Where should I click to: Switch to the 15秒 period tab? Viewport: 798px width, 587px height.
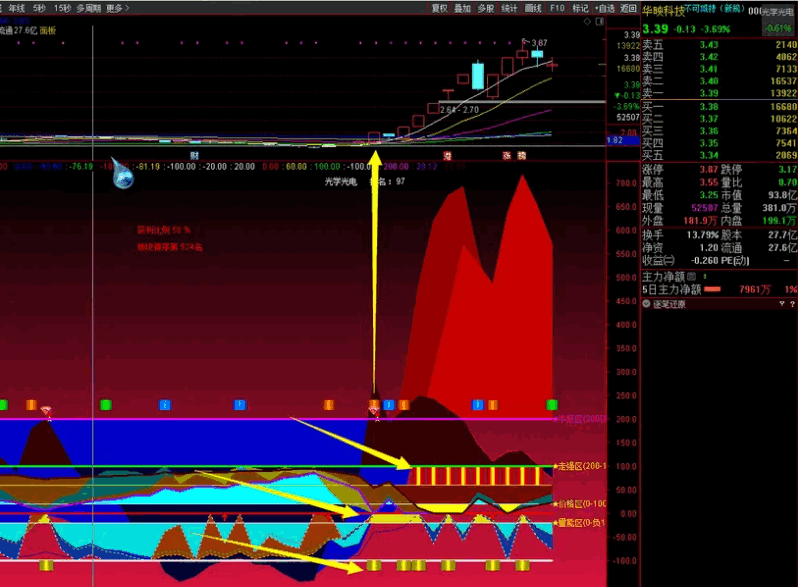point(63,8)
